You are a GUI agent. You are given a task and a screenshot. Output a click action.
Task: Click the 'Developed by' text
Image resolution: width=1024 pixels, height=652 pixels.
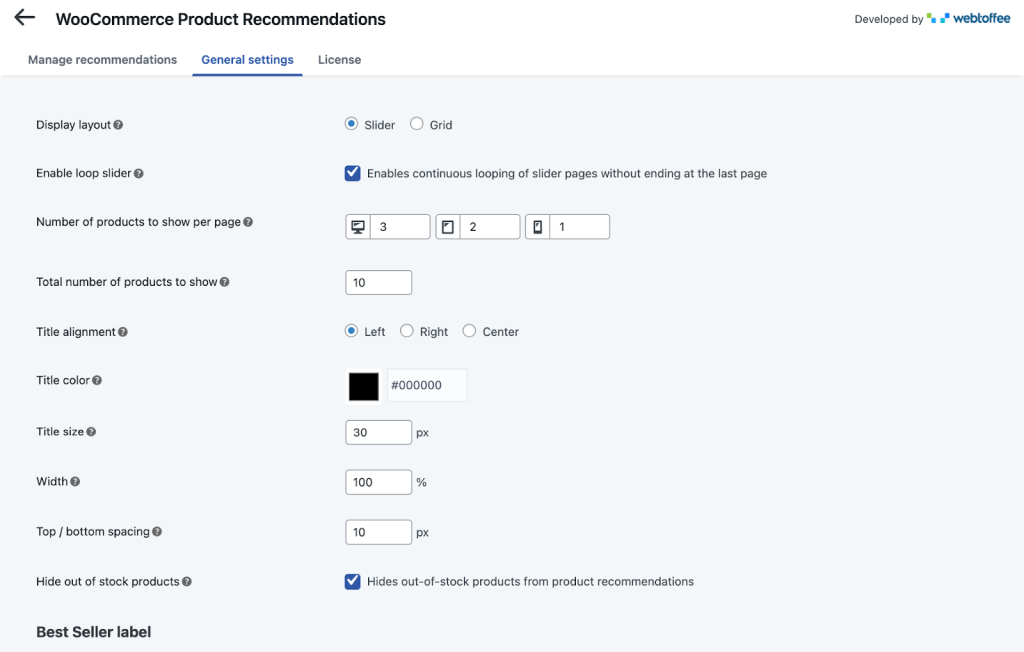point(888,19)
